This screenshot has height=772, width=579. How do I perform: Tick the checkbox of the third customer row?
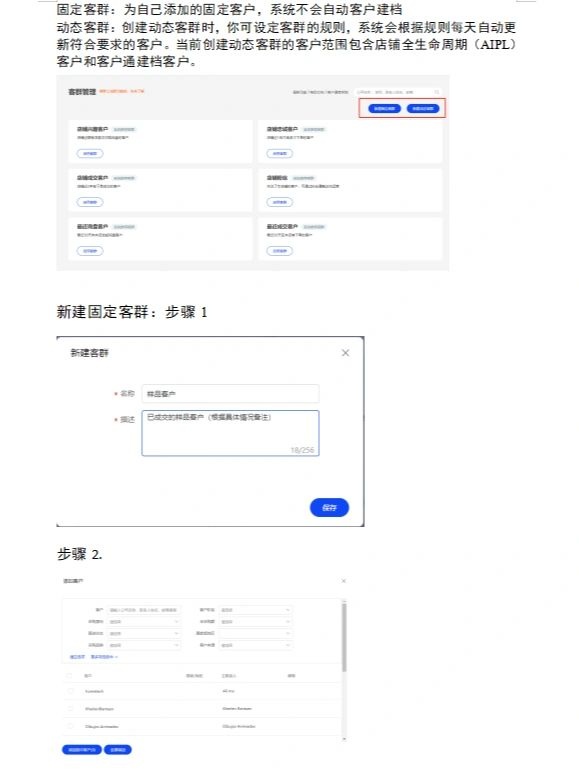[69, 726]
